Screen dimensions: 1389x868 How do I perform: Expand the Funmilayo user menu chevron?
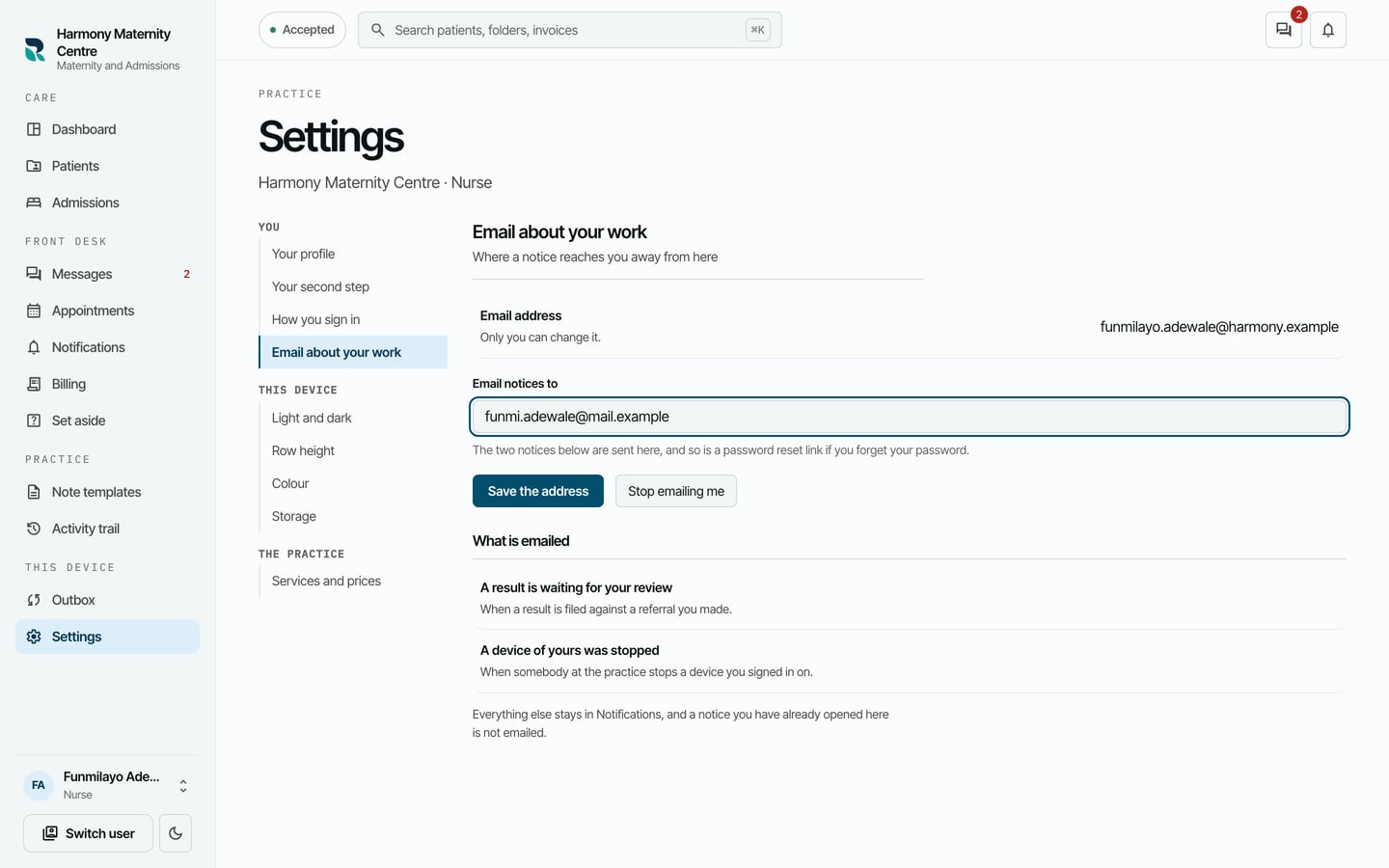pyautogui.click(x=183, y=786)
